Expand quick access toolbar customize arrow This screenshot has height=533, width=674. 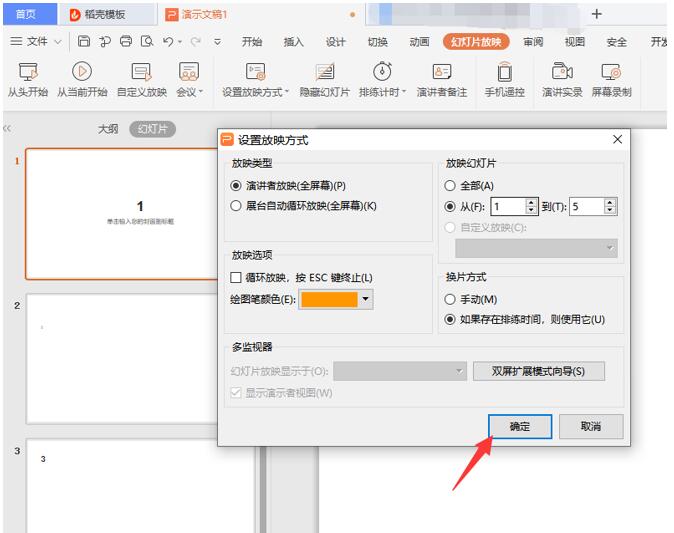pos(218,42)
